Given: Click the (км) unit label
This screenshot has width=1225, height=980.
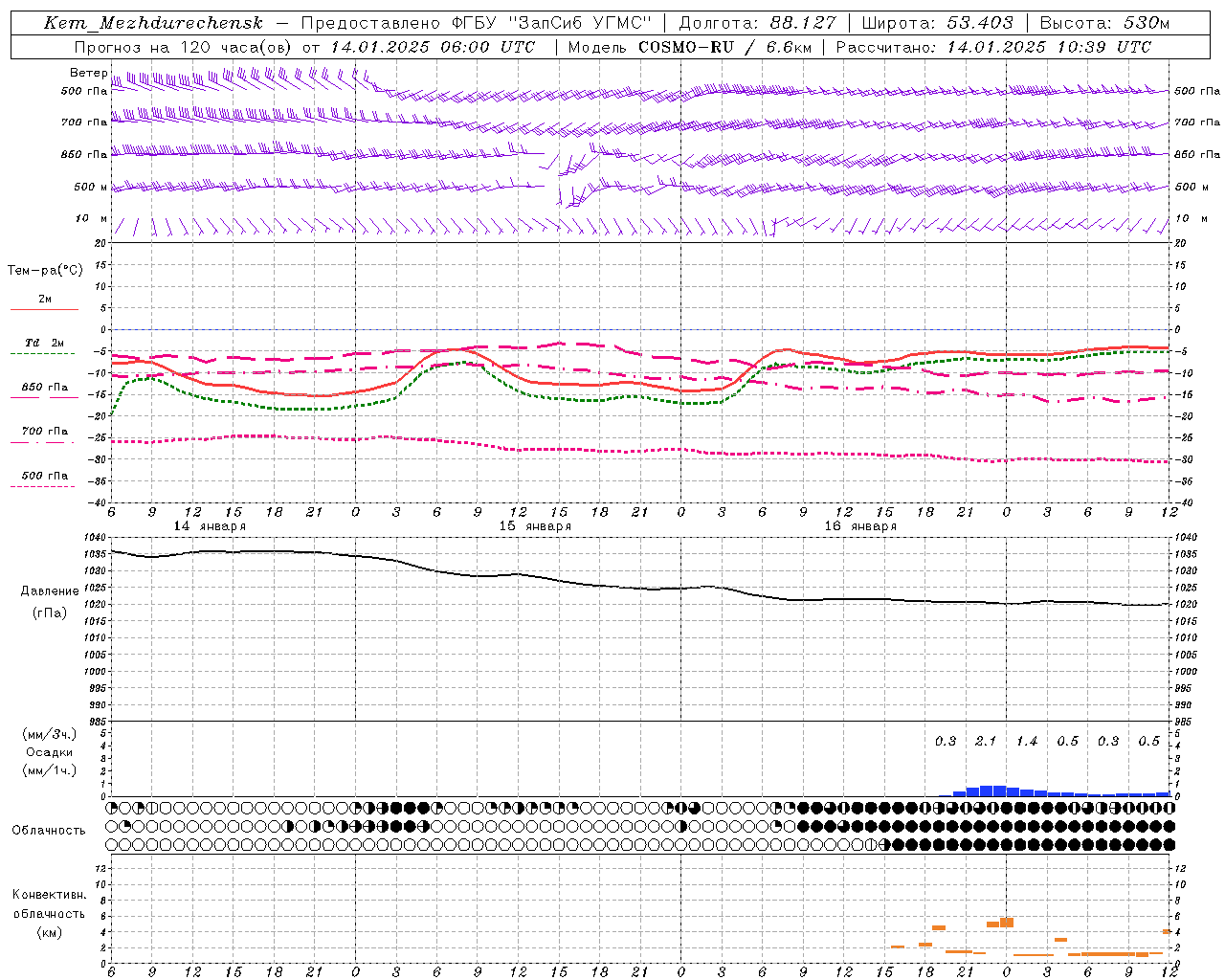Looking at the screenshot, I should 49,932.
